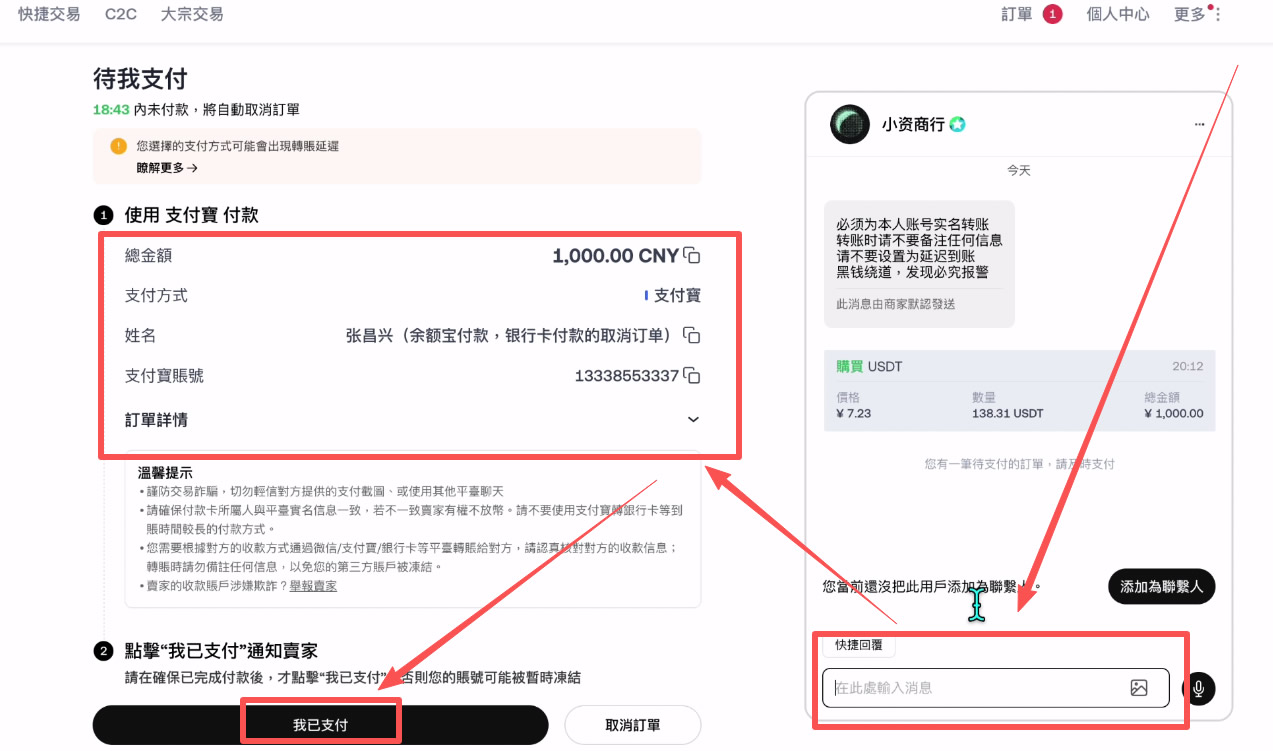Open the chat more-options icon
1273x751 pixels.
coord(1199,124)
